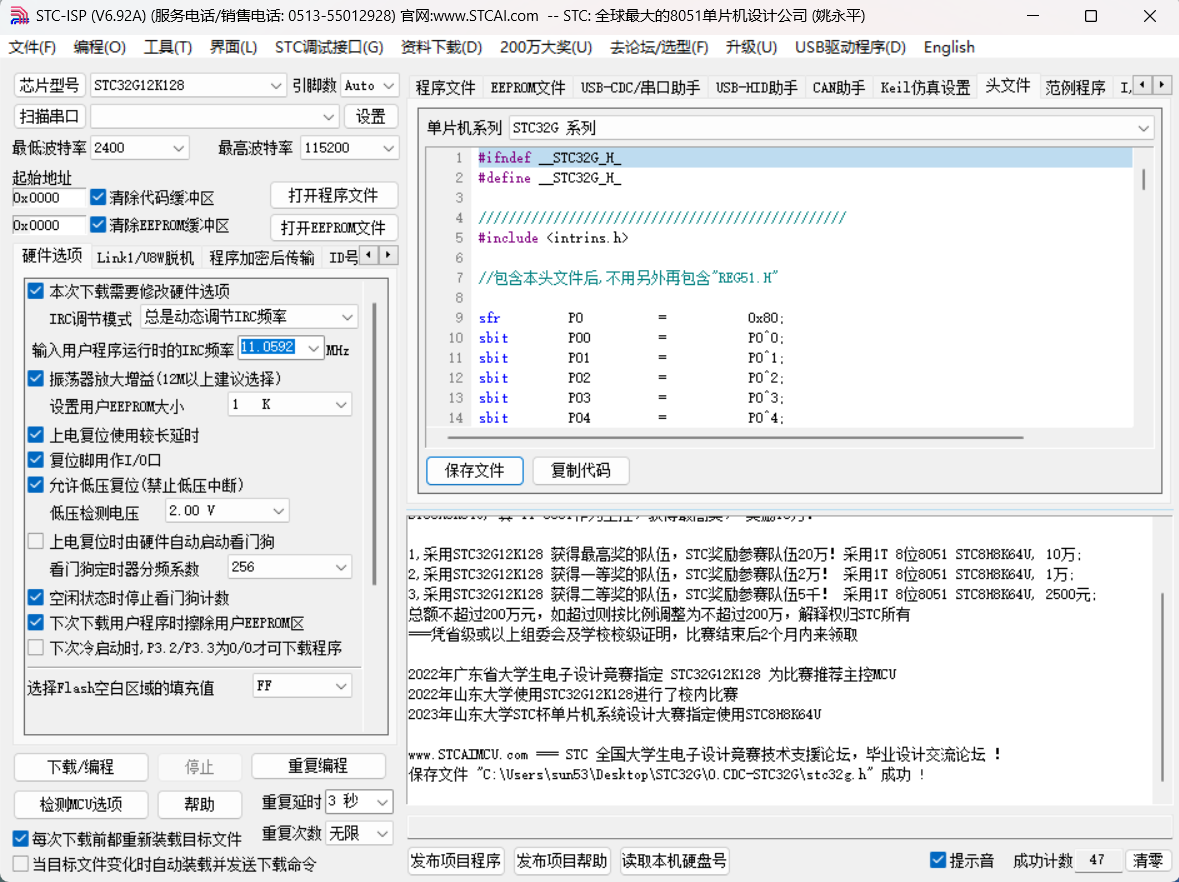The image size is (1179, 882).
Task: Open the English menu item
Action: point(949,47)
